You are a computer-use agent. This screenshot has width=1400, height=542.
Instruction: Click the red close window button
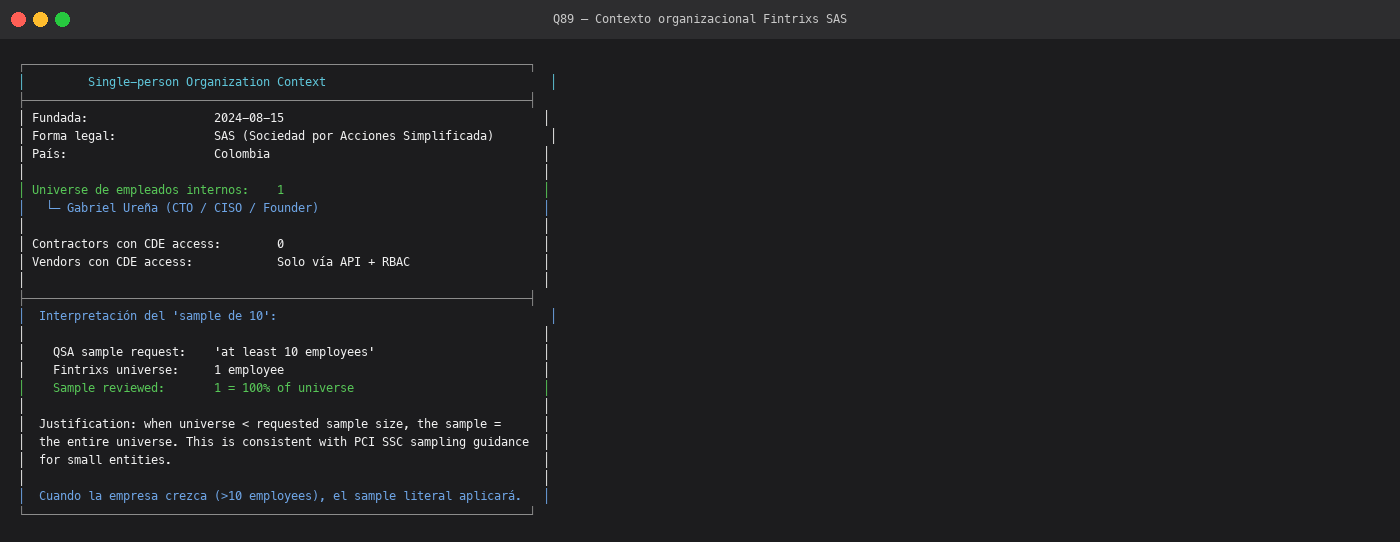(18, 19)
